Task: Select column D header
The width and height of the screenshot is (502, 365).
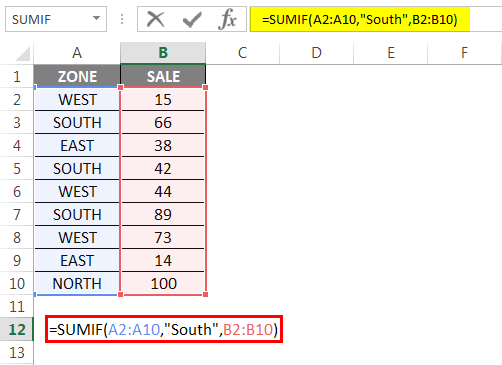Action: [316, 53]
